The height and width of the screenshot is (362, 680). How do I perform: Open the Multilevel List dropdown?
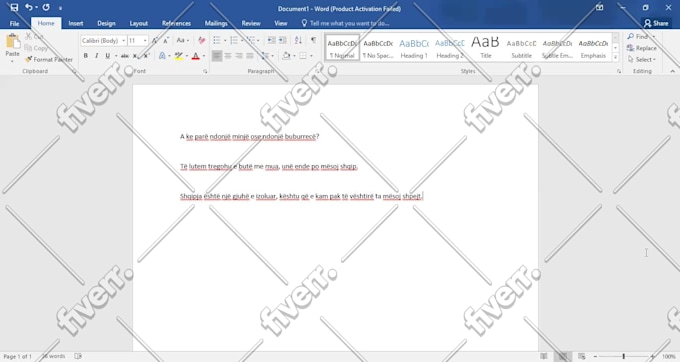253,40
